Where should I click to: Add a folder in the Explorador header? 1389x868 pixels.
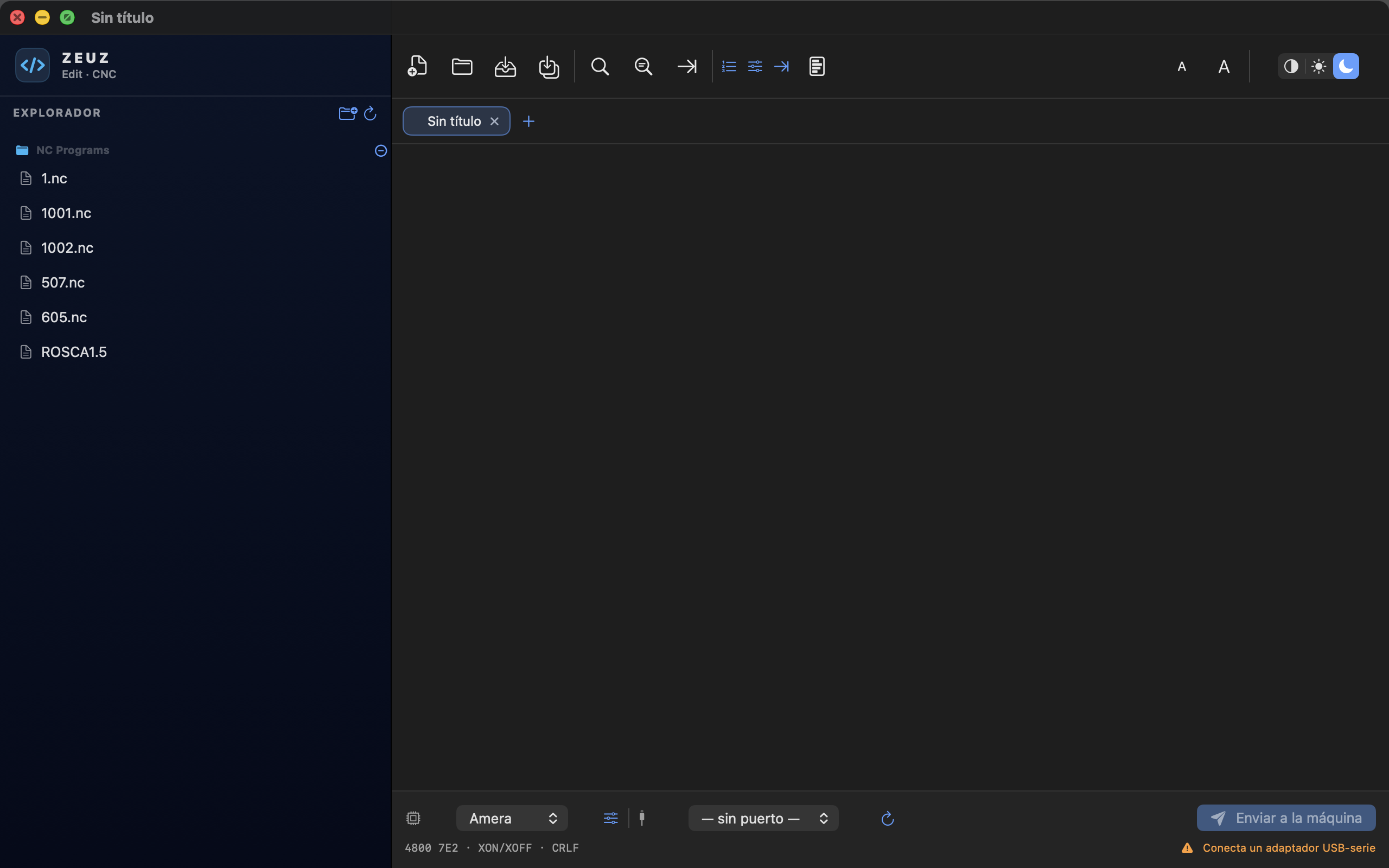coord(348,113)
